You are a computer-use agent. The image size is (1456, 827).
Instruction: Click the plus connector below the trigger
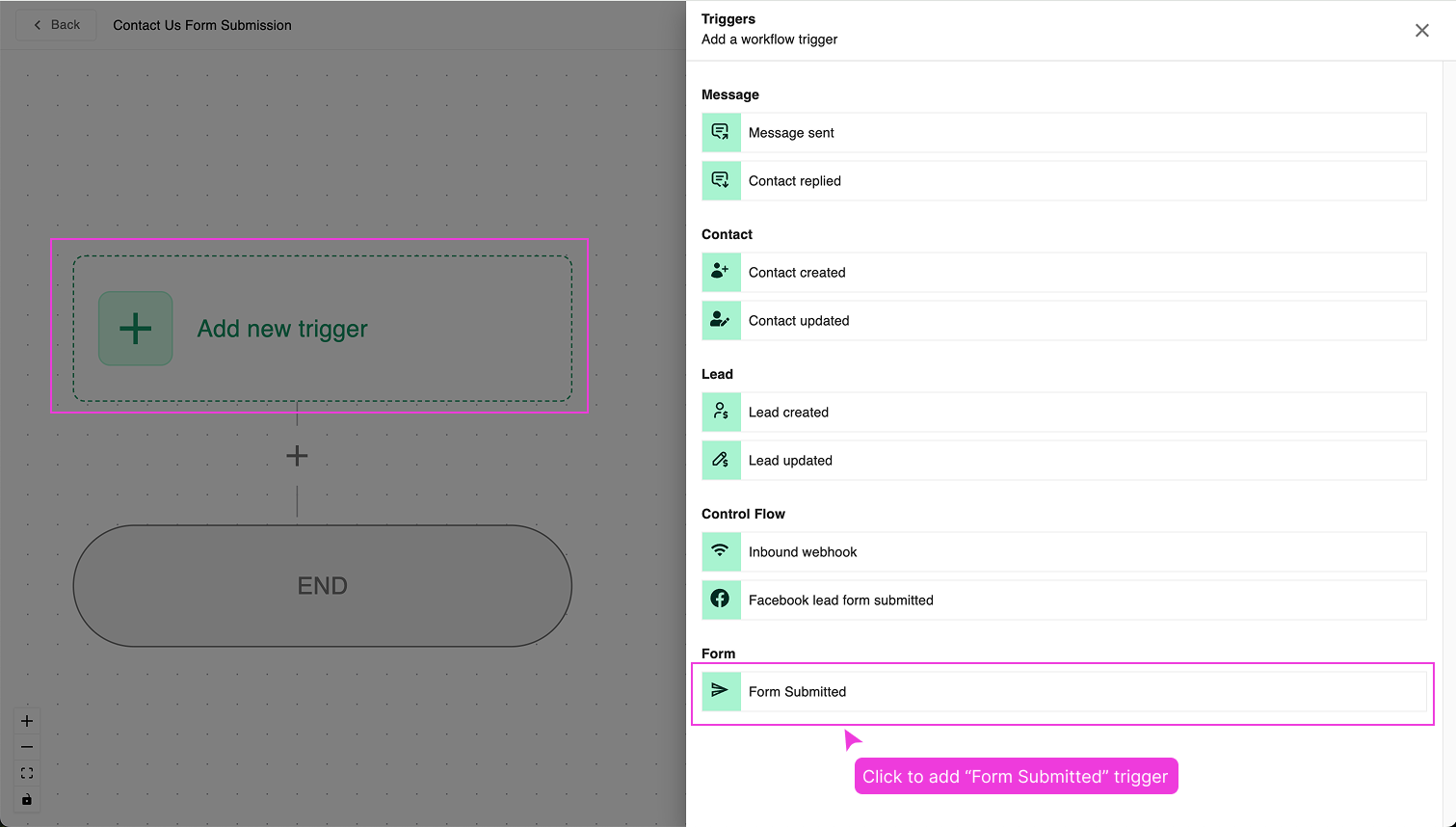(x=297, y=455)
